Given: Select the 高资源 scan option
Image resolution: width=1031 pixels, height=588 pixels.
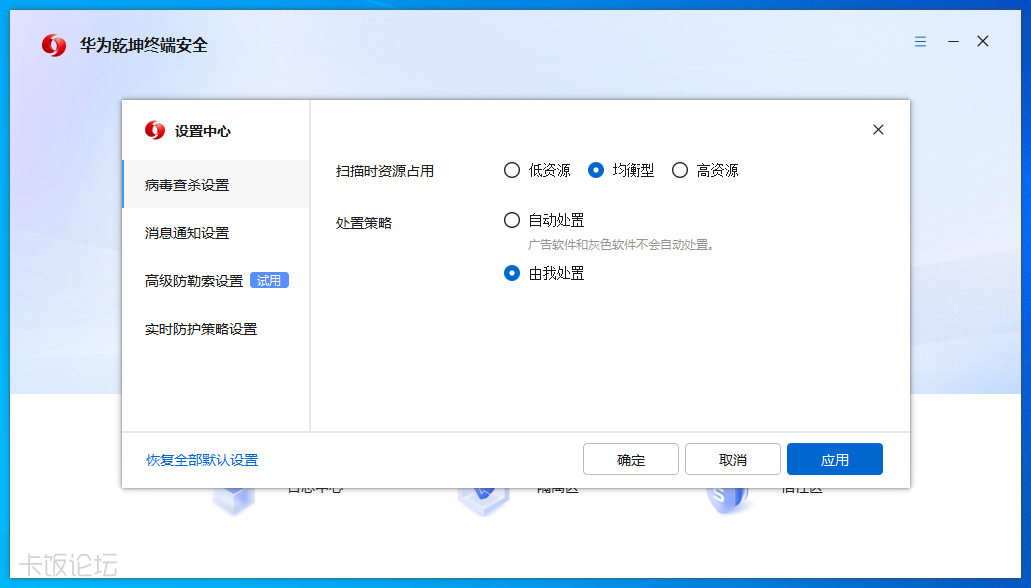Looking at the screenshot, I should [680, 170].
